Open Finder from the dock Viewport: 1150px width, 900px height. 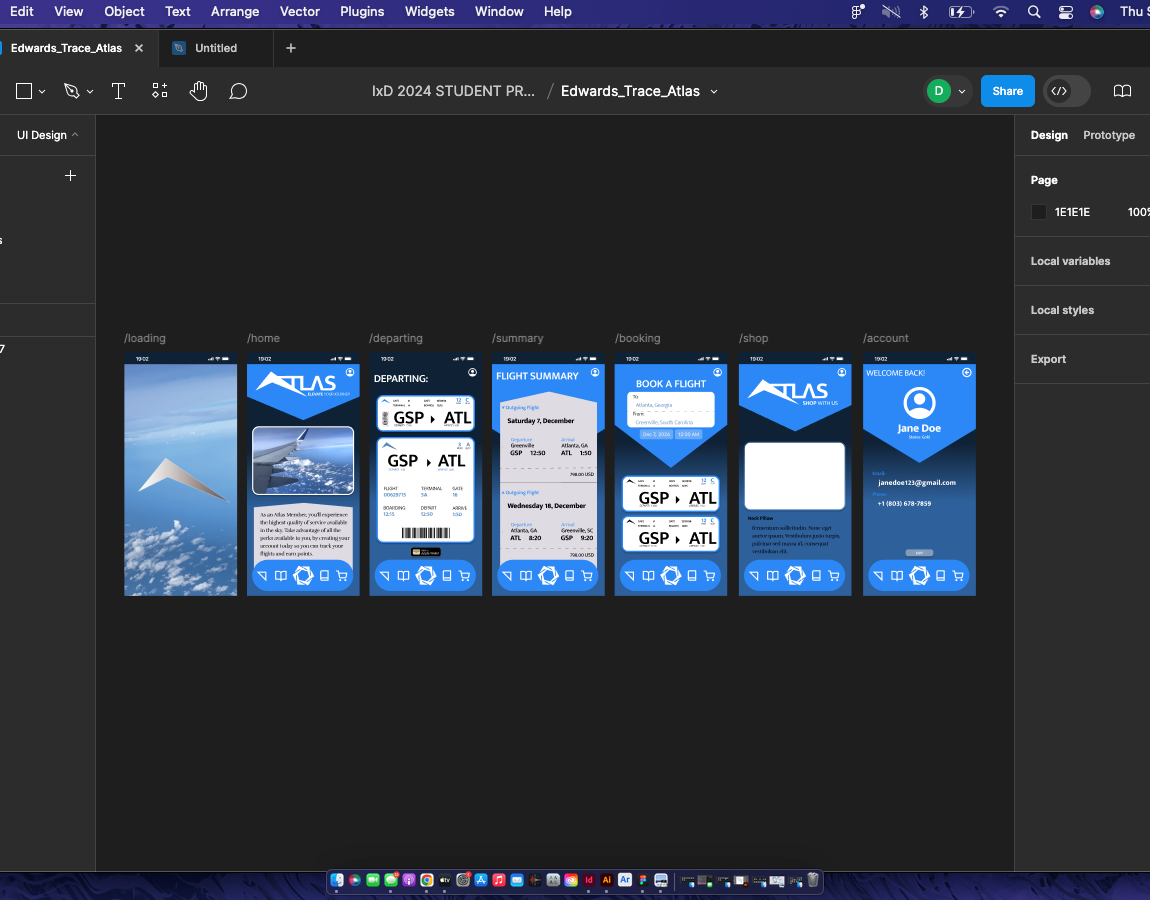tap(337, 879)
